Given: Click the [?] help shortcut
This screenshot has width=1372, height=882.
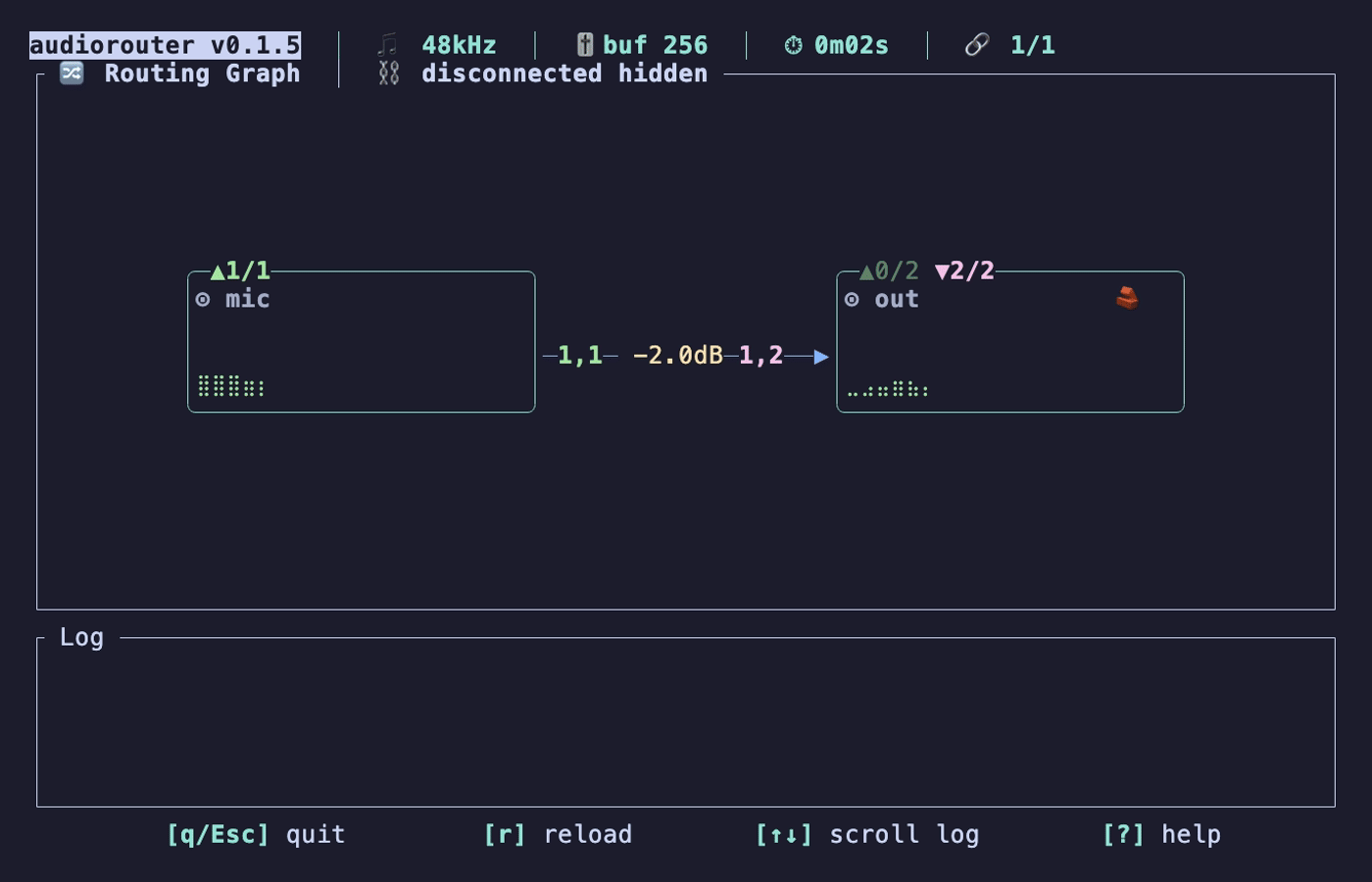Looking at the screenshot, I should tap(1161, 834).
